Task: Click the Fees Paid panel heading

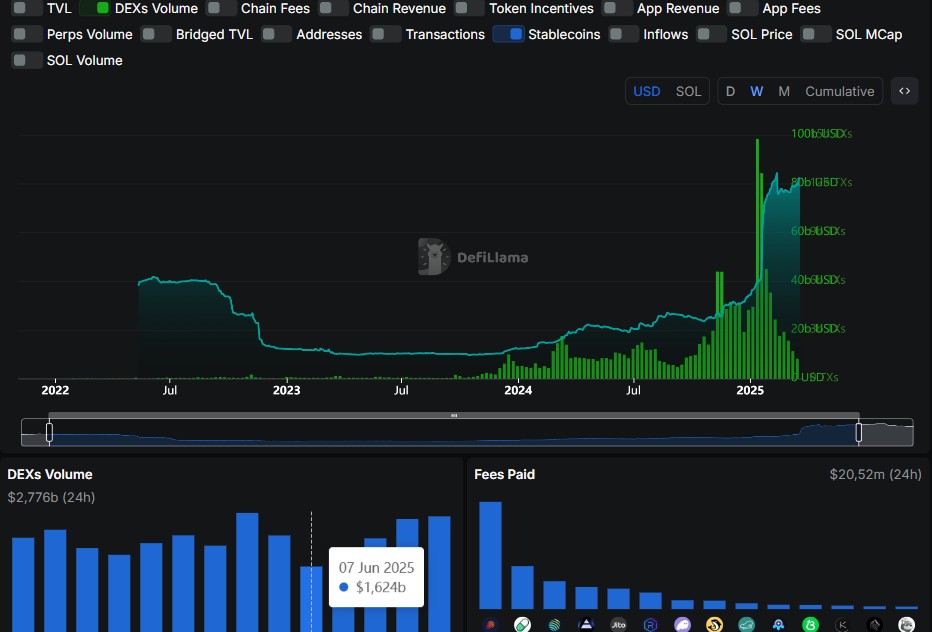Action: tap(505, 474)
